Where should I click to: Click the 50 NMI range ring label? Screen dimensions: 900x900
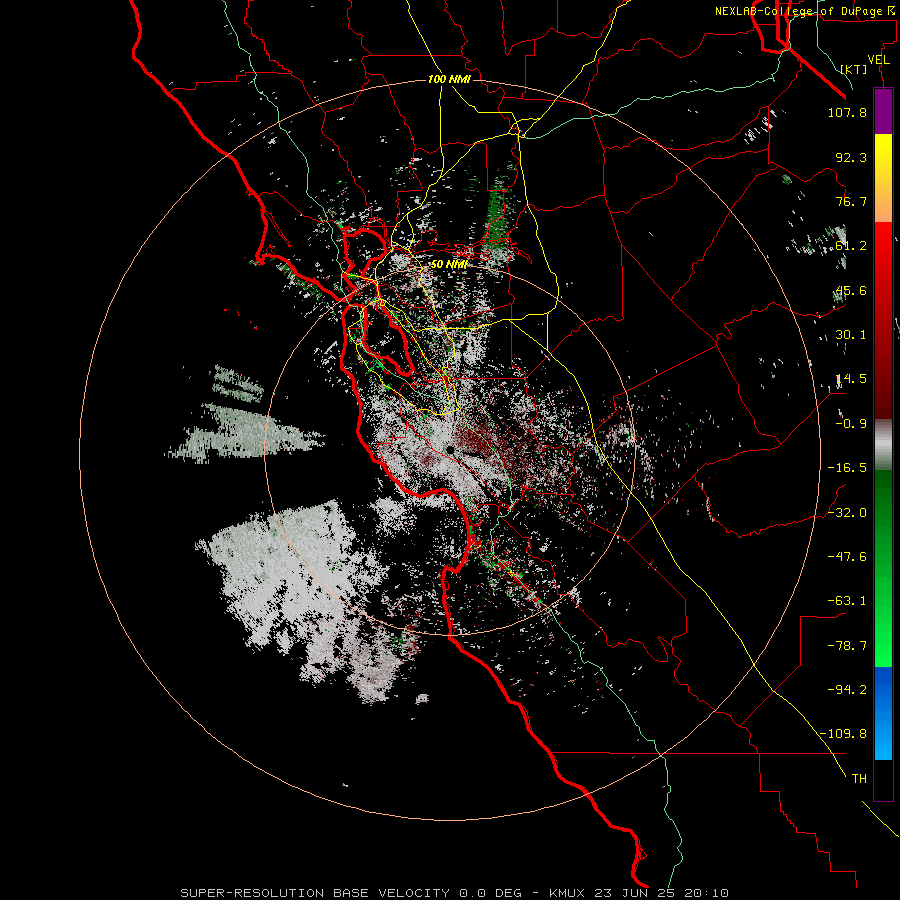tap(449, 264)
